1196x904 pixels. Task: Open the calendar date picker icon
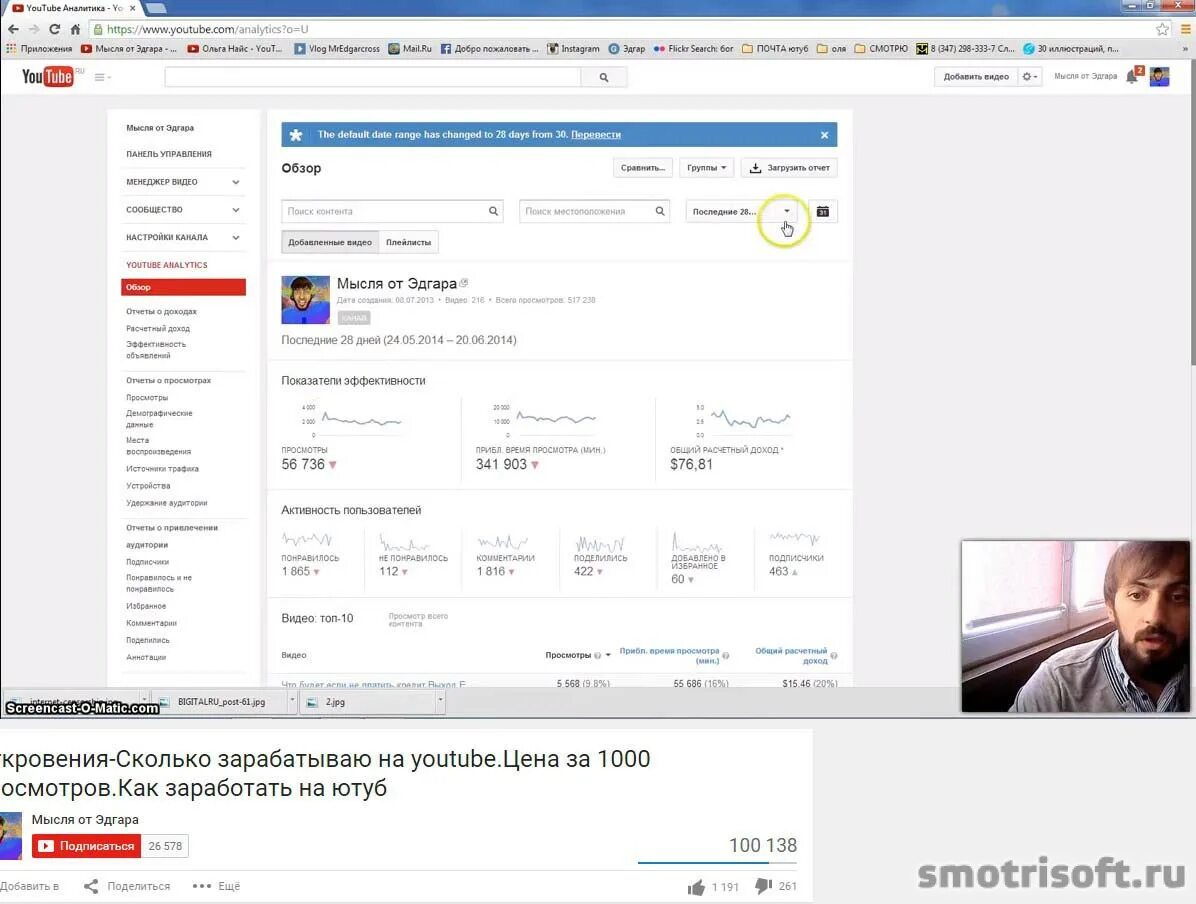pyautogui.click(x=822, y=211)
